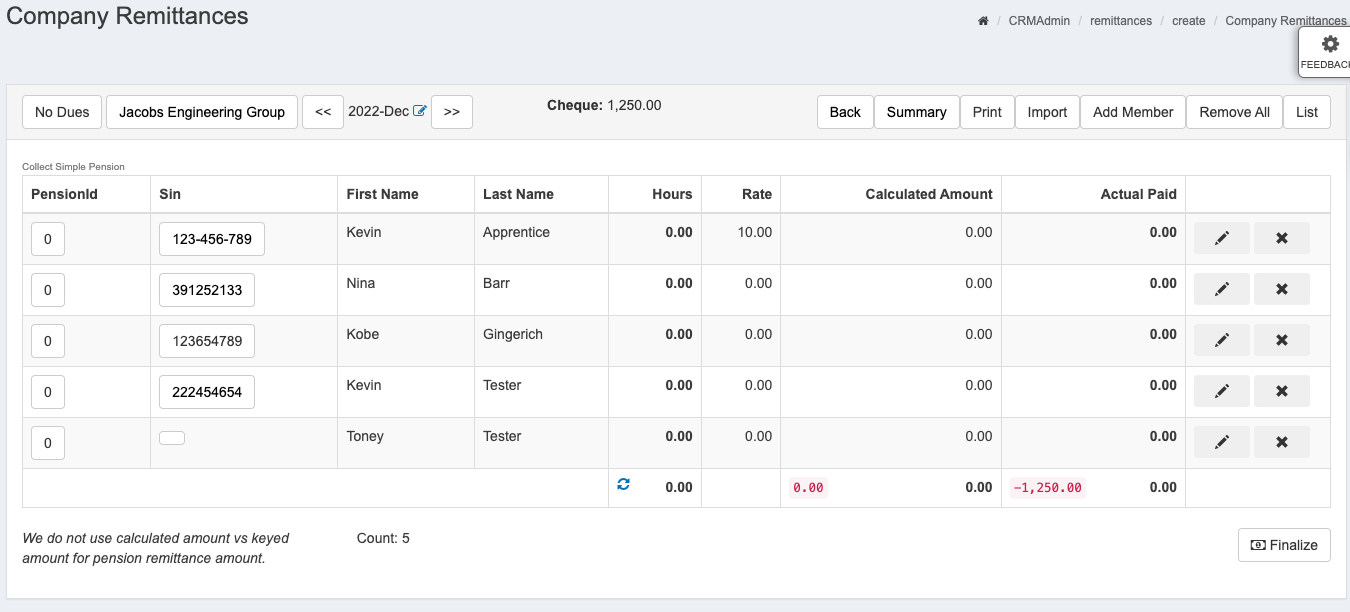Open Jacobs Engineering Group company selector

202,112
